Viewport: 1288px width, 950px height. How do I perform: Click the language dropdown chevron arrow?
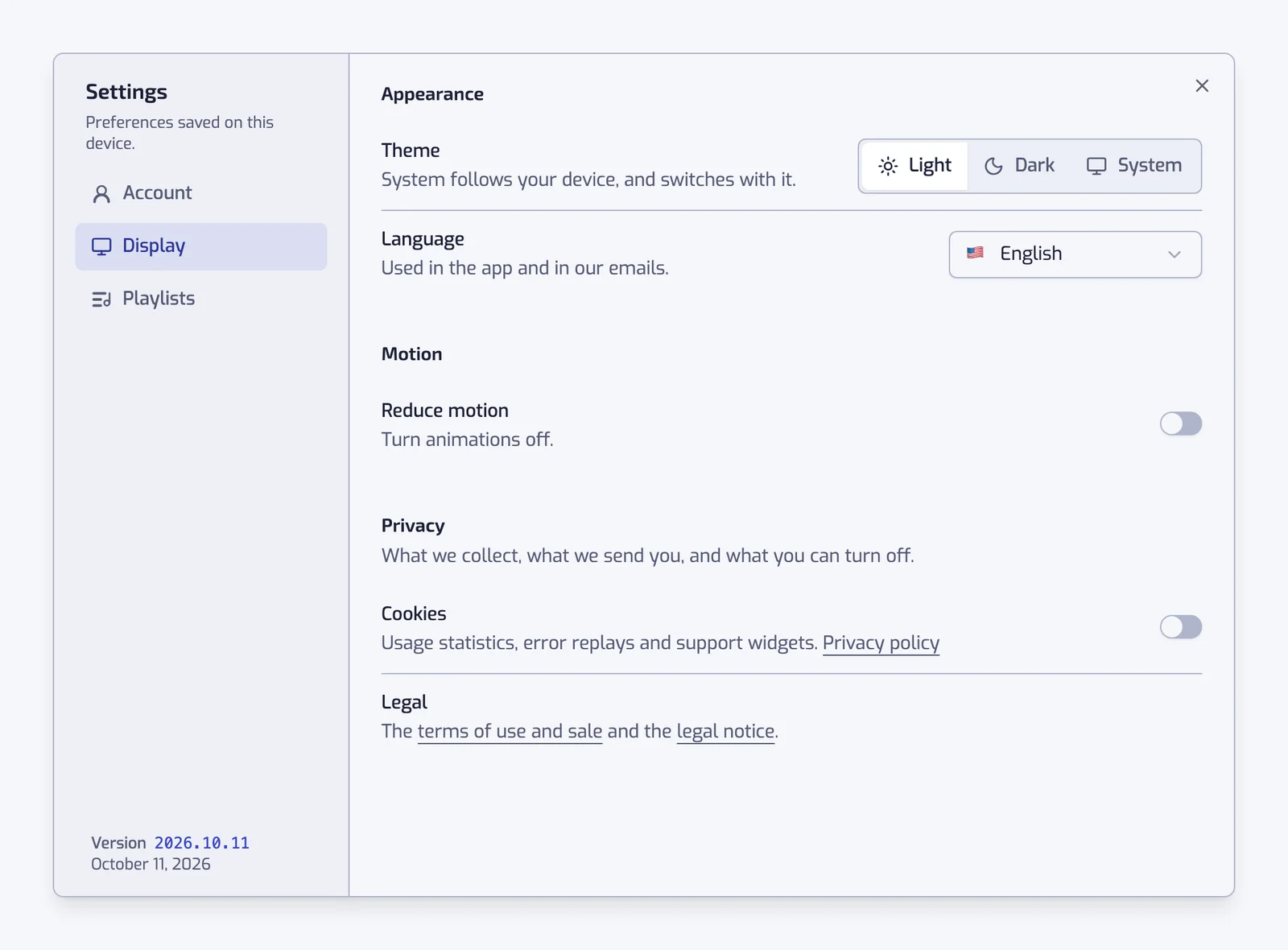pos(1174,254)
